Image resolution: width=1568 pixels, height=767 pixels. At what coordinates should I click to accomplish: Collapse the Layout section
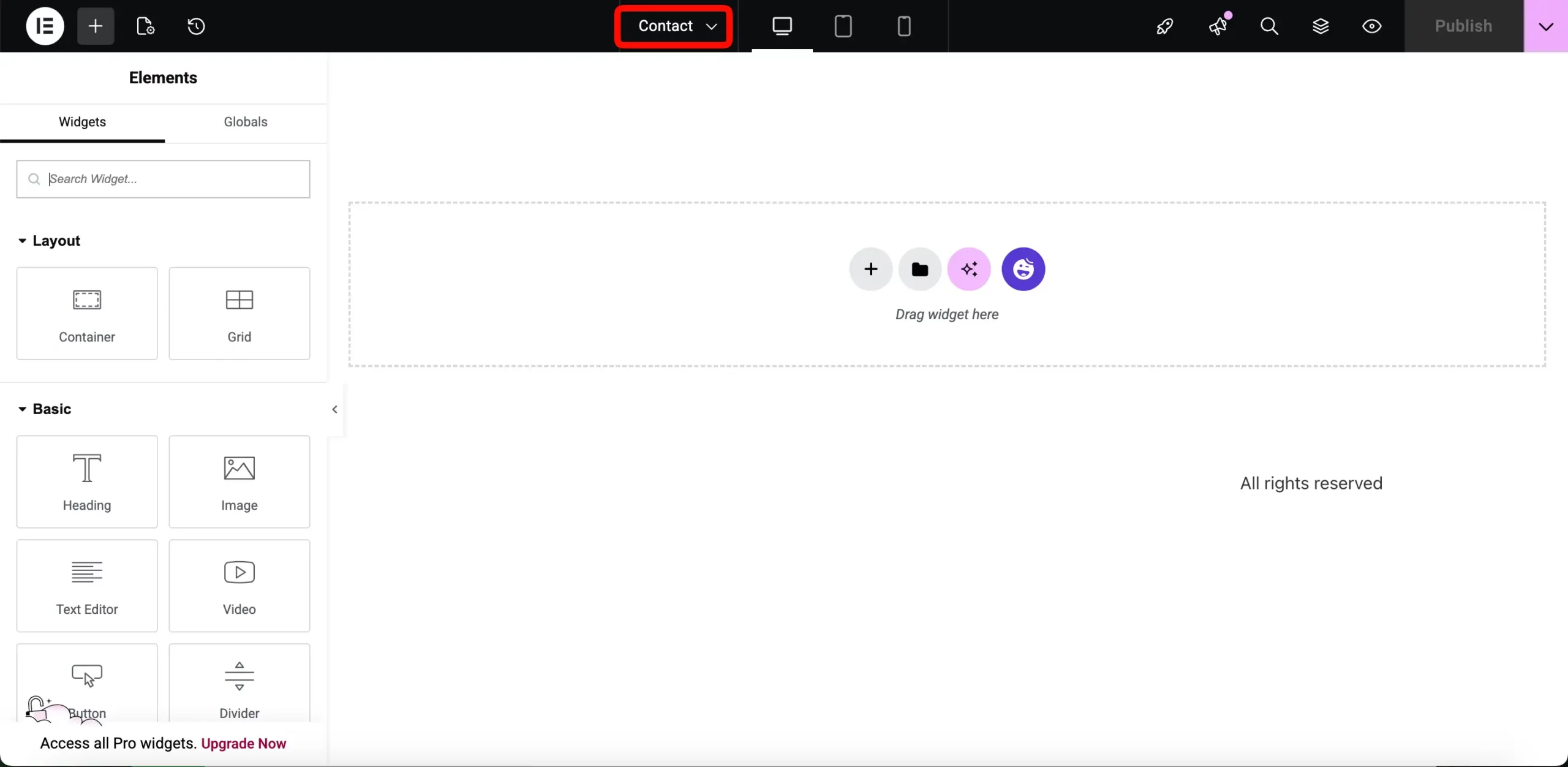pos(22,240)
